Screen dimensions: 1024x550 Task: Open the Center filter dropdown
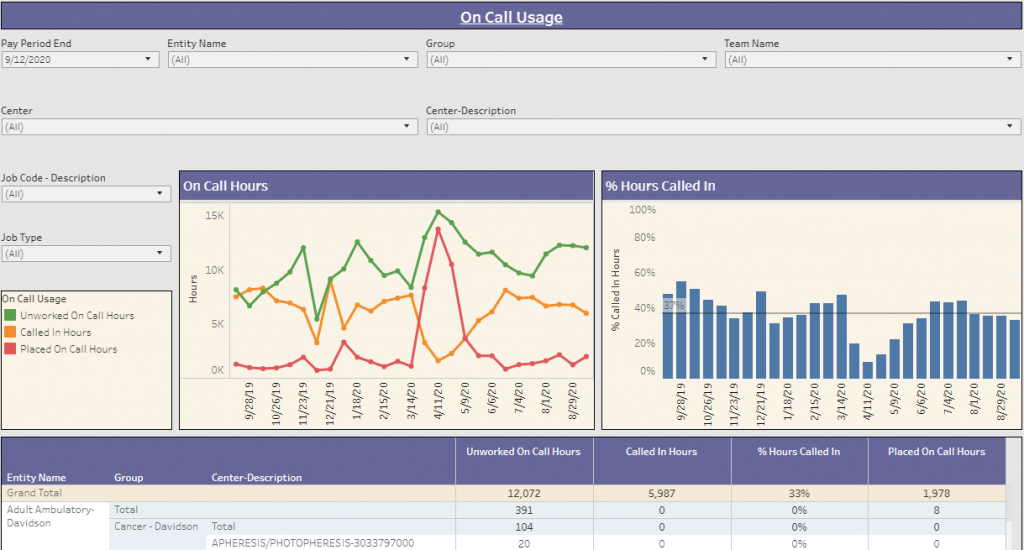point(209,127)
